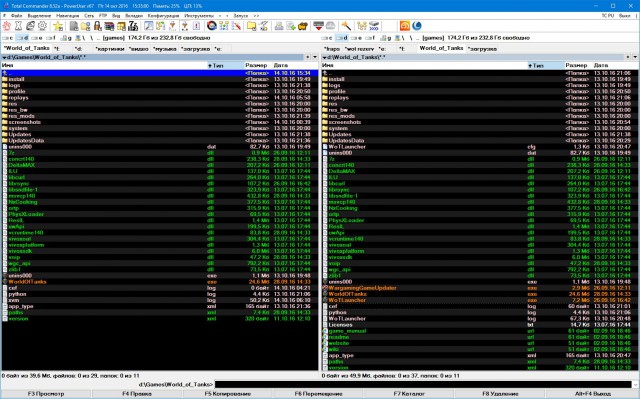Switch to the left panel музыка tab
The width and height of the screenshot is (640, 399).
click(x=165, y=49)
